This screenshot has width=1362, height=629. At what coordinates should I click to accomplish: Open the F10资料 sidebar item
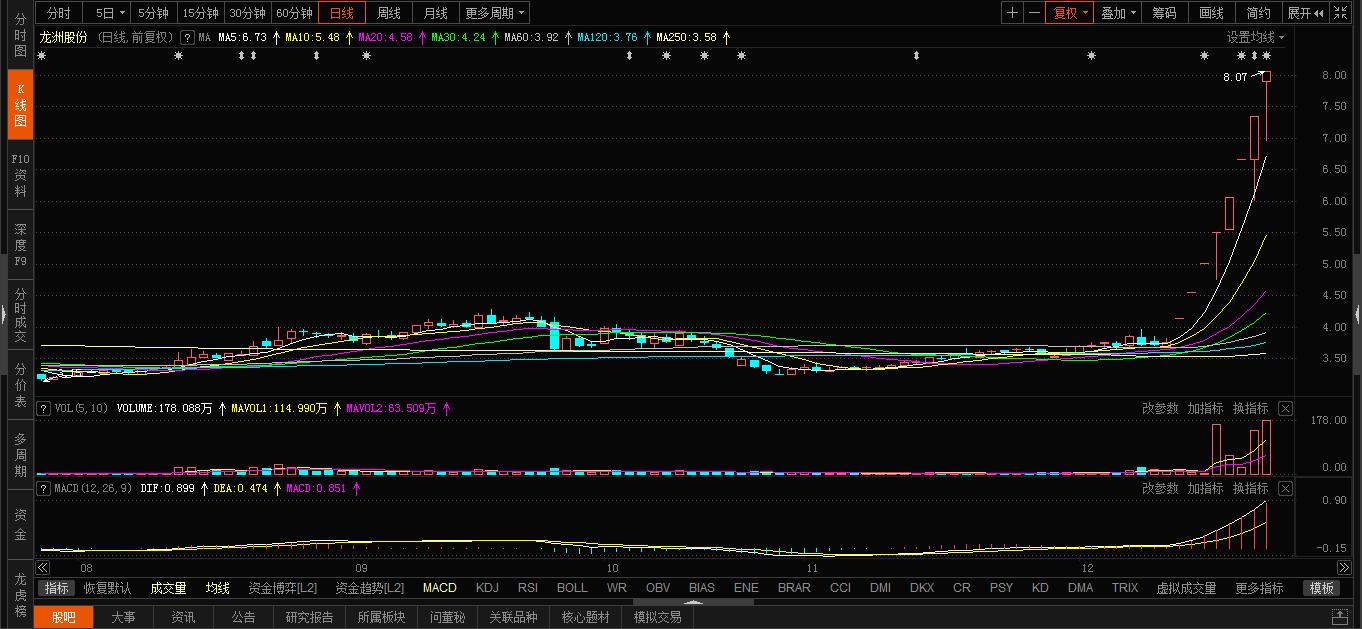(20, 175)
